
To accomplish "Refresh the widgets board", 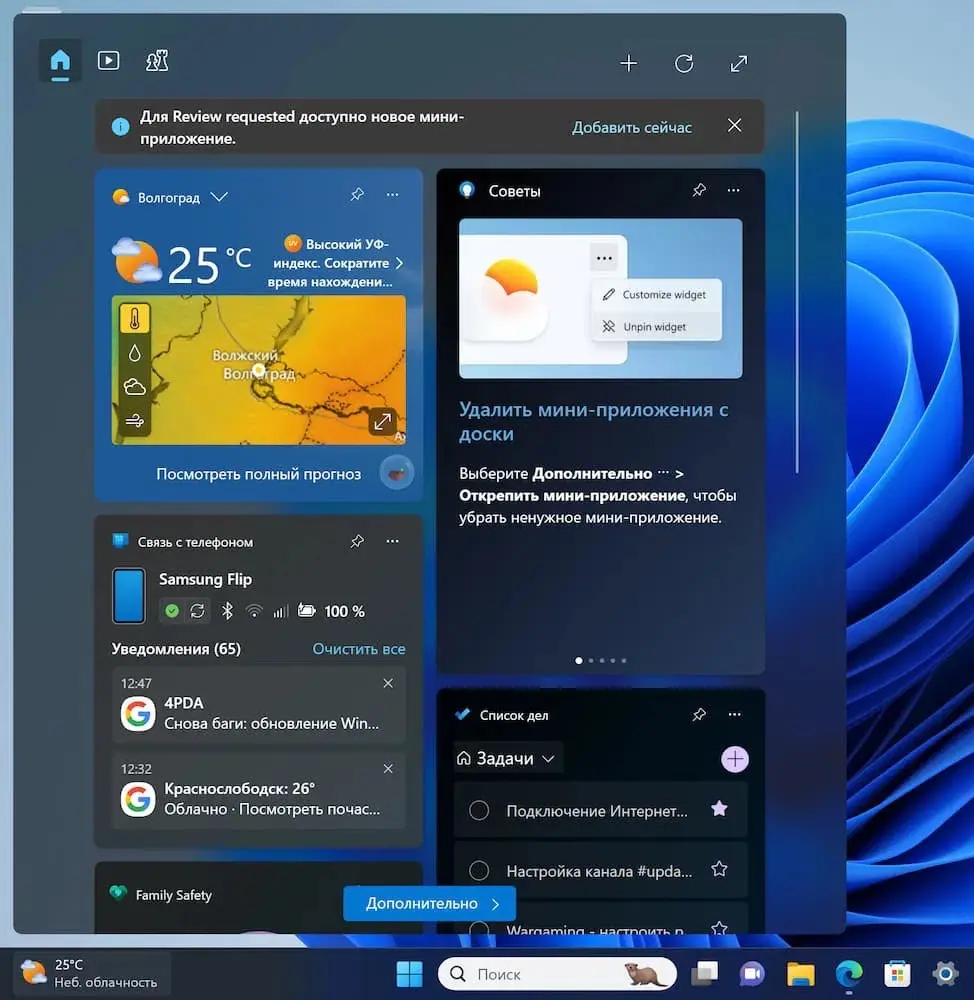I will (x=684, y=64).
